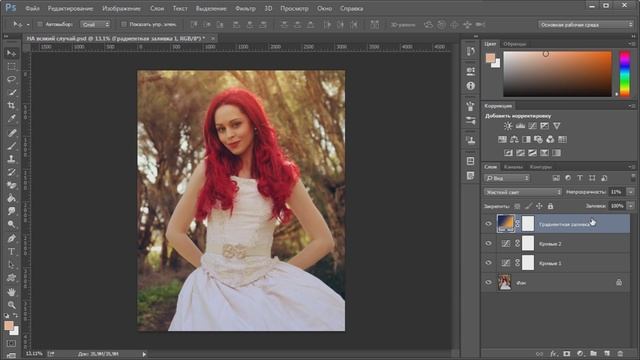Open the Слой auto-select dropdown

coord(95,24)
